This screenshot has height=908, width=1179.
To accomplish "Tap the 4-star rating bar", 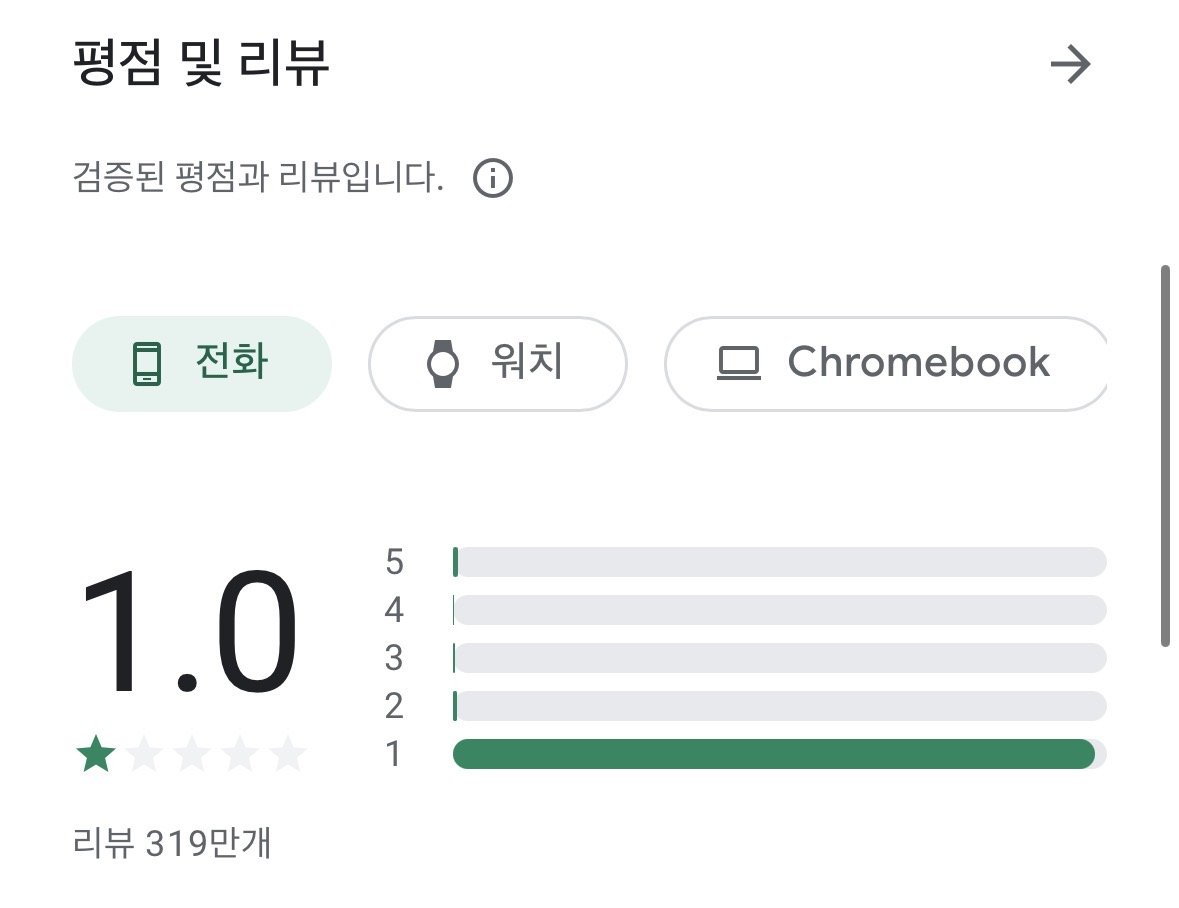I will click(779, 610).
